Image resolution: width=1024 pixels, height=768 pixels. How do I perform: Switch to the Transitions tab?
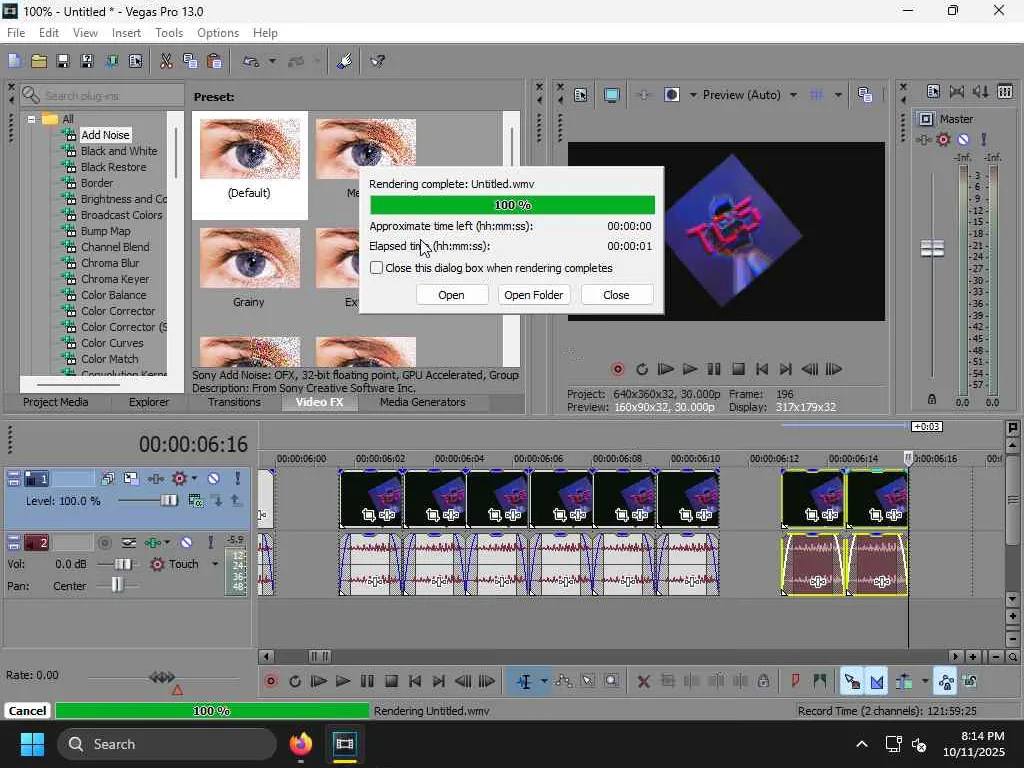coord(234,402)
